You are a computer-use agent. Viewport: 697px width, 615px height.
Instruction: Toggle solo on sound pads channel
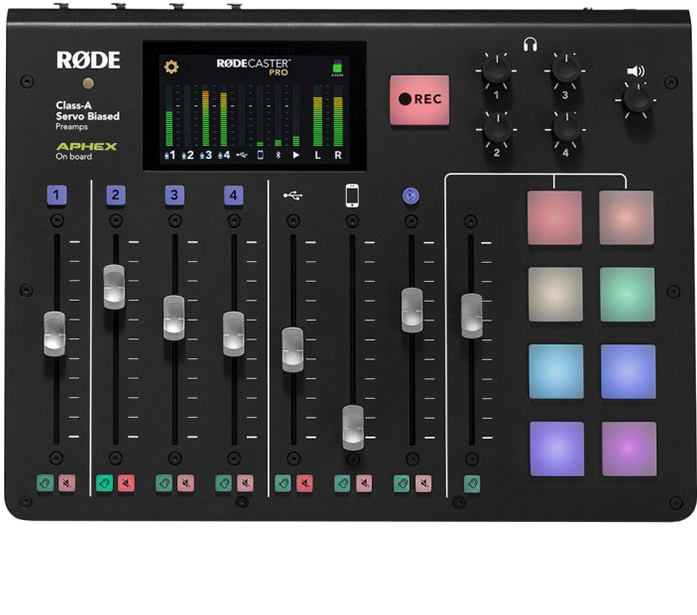472,484
